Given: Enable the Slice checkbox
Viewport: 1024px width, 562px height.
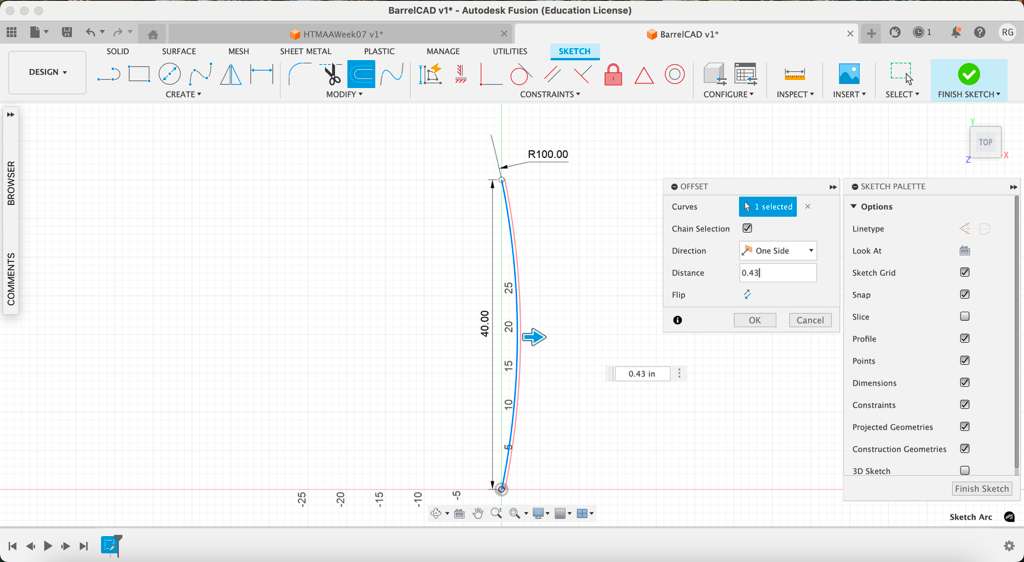Looking at the screenshot, I should pyautogui.click(x=964, y=317).
